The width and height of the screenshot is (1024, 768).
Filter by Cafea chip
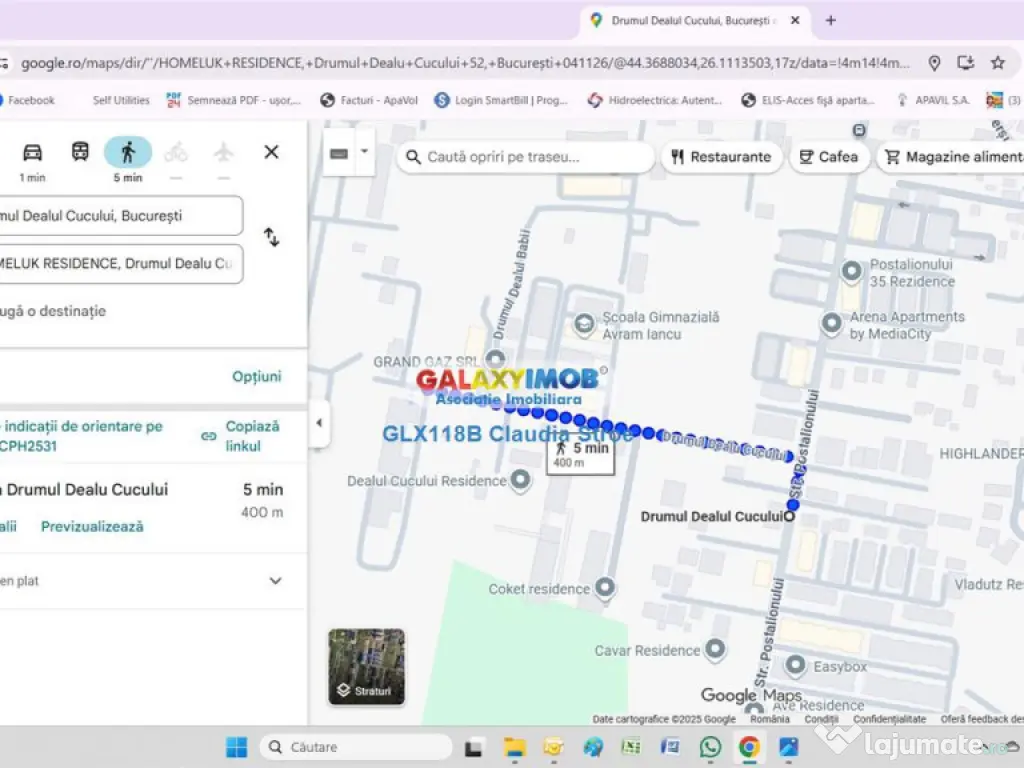829,157
